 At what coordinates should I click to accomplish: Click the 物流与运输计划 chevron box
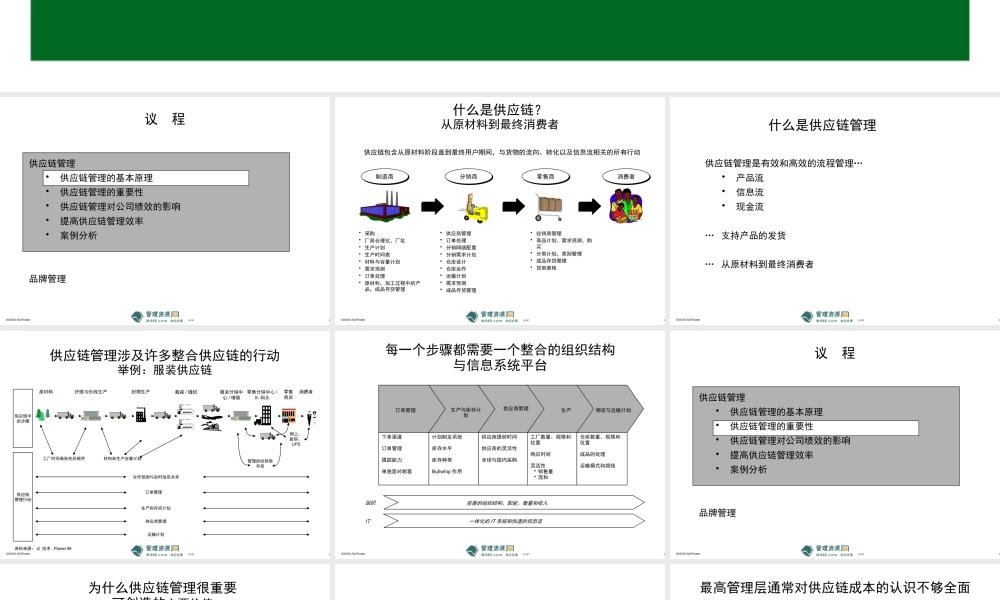click(612, 409)
